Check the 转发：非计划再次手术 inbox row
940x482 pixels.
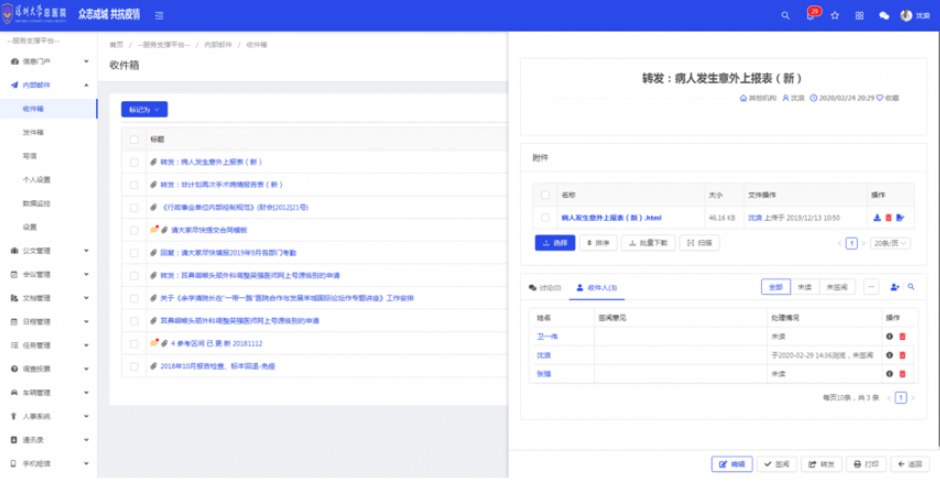134,185
